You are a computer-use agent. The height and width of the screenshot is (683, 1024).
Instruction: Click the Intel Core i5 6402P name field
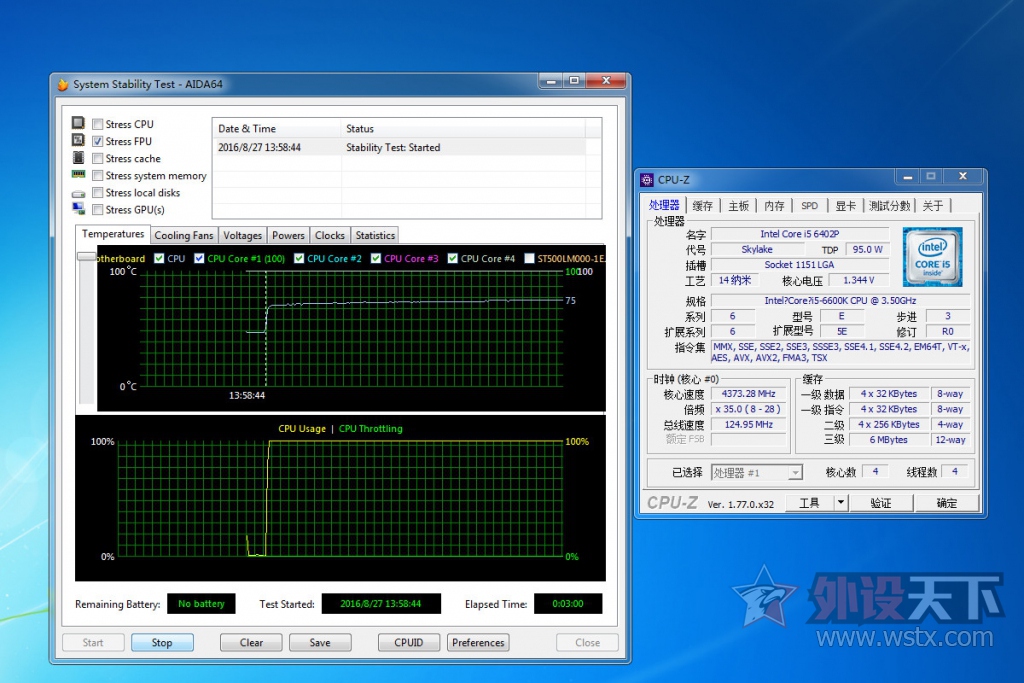pyautogui.click(x=799, y=234)
